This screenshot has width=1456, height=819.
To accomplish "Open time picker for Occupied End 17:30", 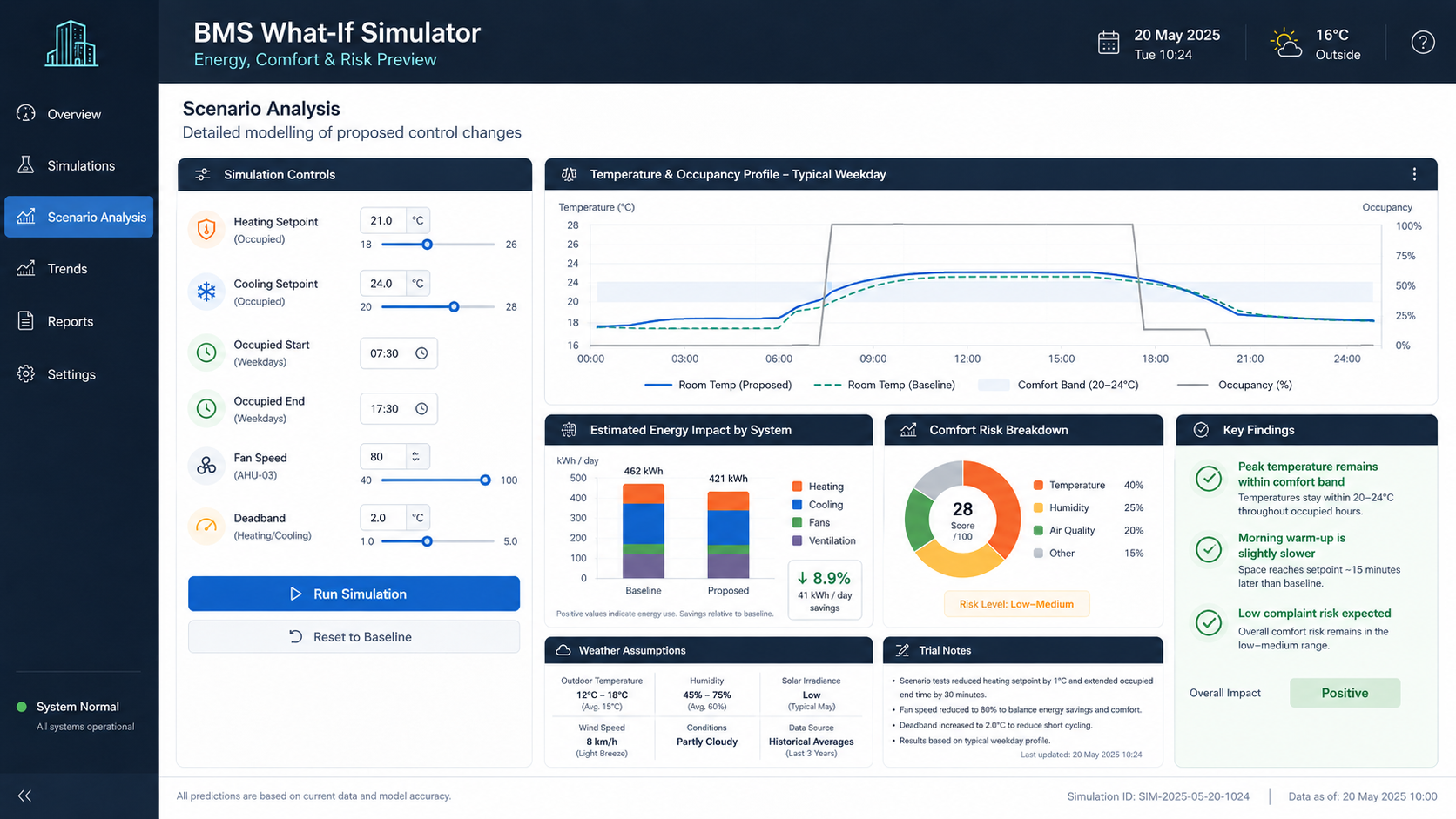I will (x=421, y=409).
